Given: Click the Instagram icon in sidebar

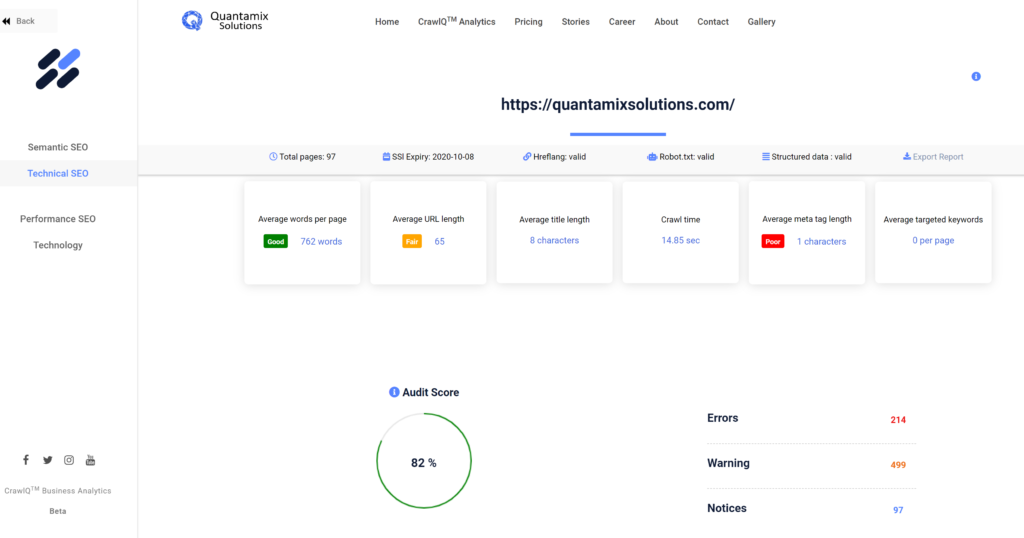Looking at the screenshot, I should 69,460.
